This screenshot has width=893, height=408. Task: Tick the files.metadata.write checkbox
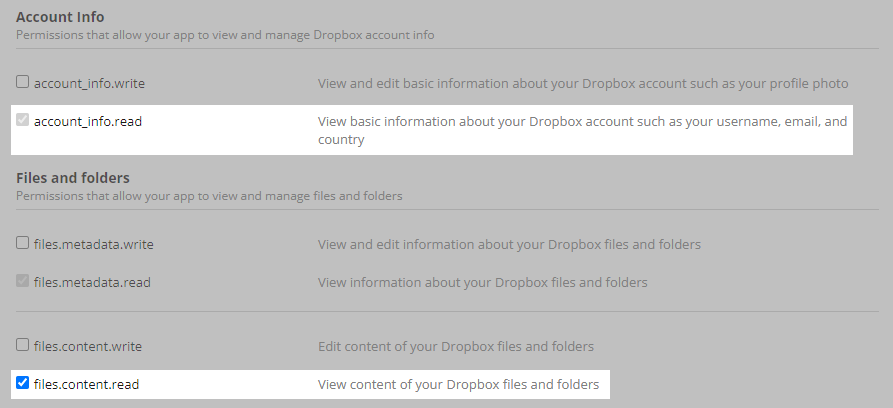[23, 243]
